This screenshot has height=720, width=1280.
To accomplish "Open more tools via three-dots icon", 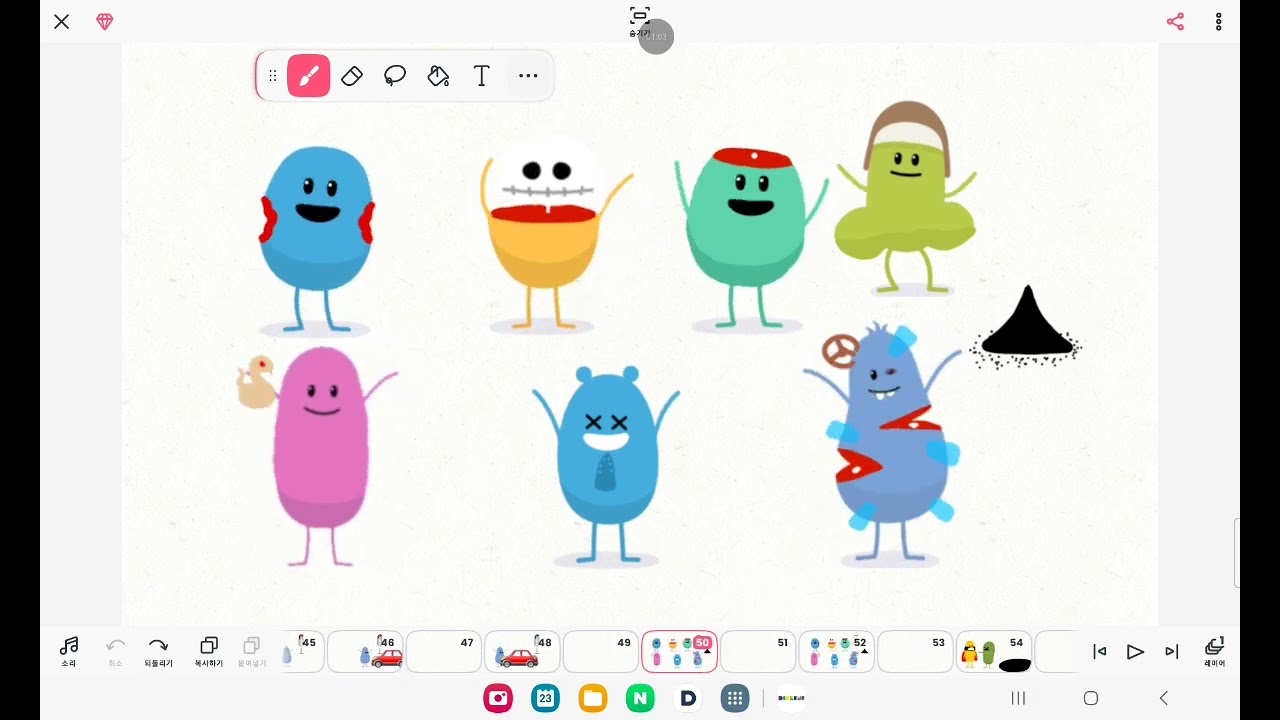I will point(528,76).
